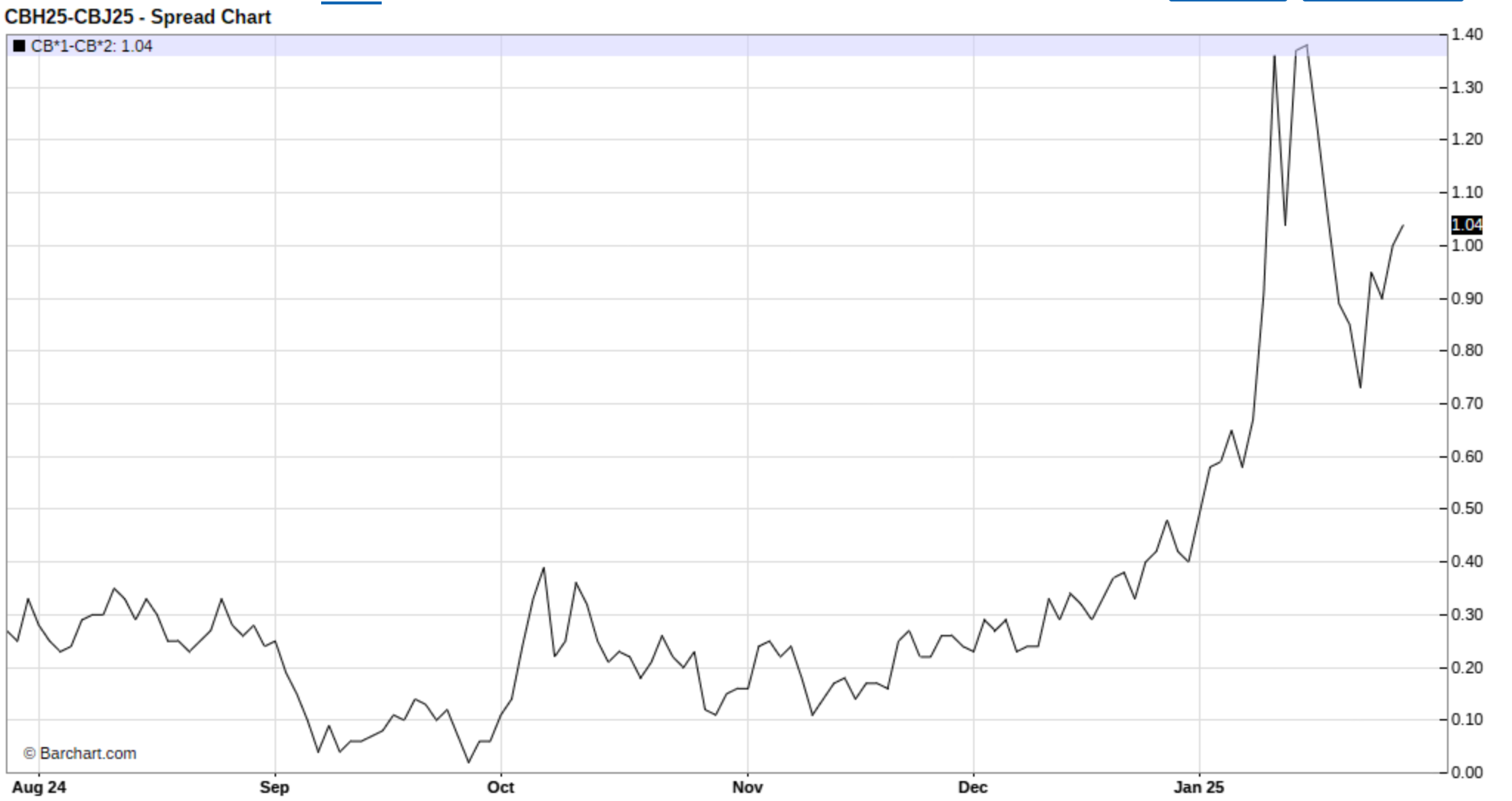Click the 0.00 price axis label
1512x801 pixels.
(x=1466, y=772)
